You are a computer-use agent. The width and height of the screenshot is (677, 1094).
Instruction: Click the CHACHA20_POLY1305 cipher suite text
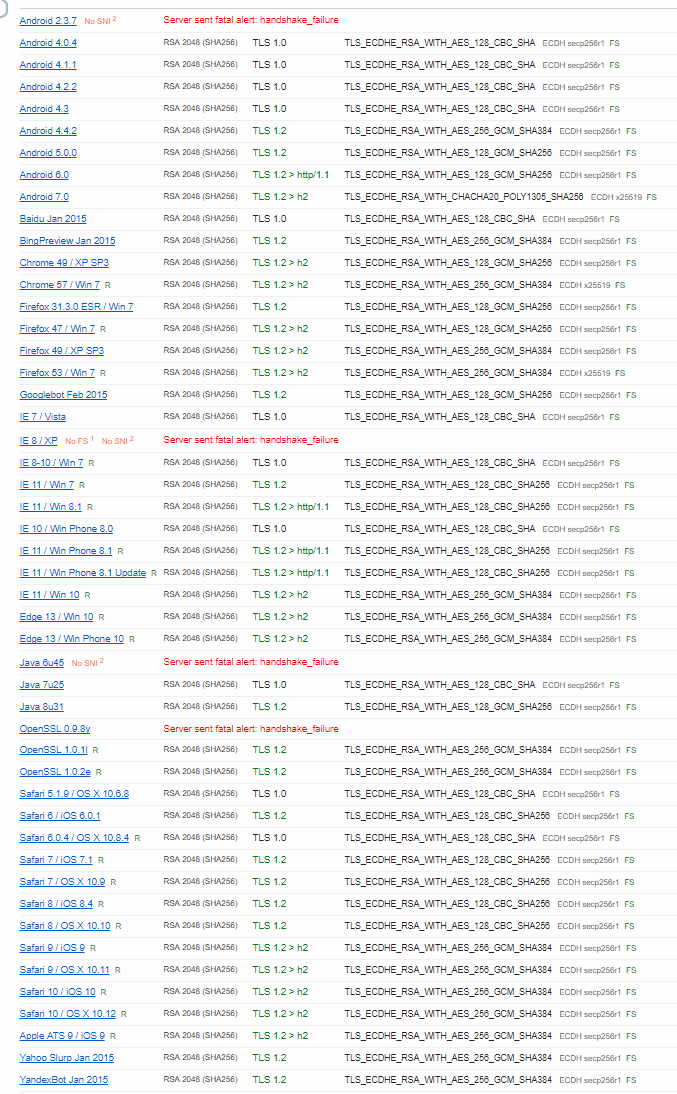pyautogui.click(x=463, y=197)
